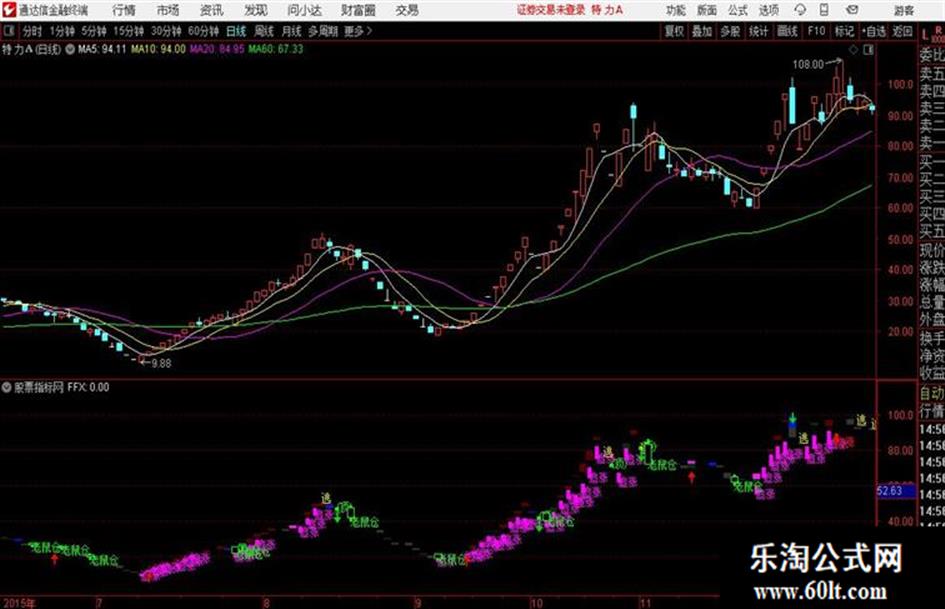The height and width of the screenshot is (609, 945).
Task: Open the 功能 menu
Action: click(676, 10)
